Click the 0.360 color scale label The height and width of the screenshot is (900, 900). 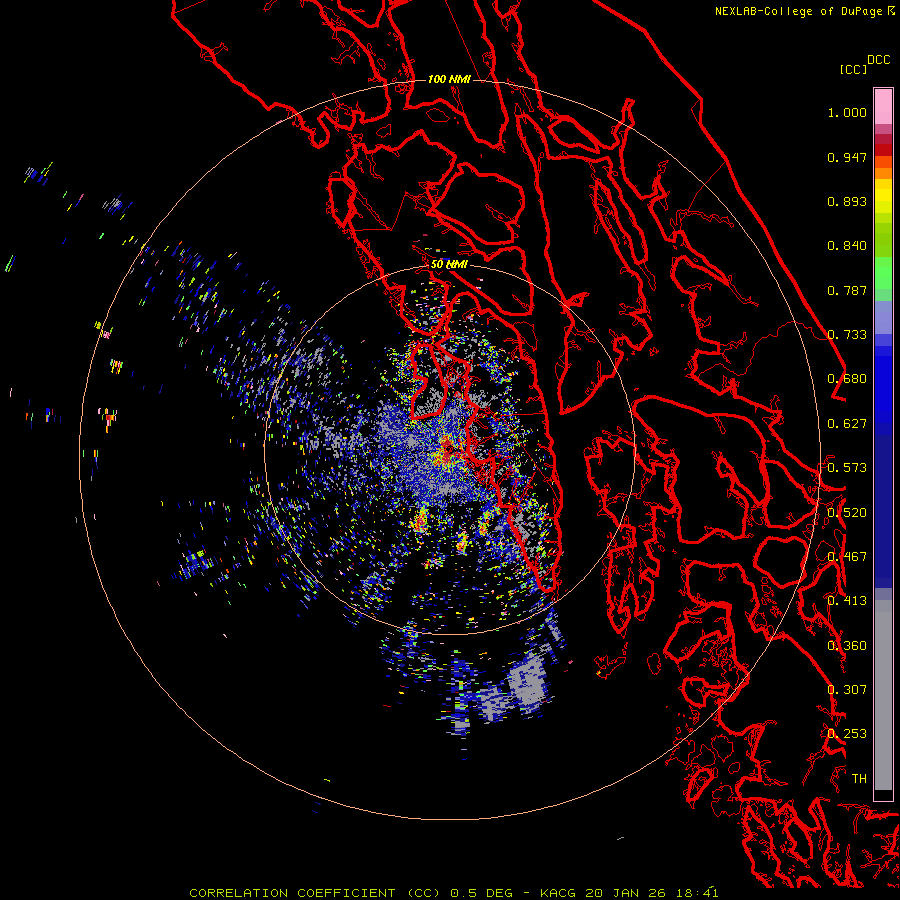click(847, 646)
